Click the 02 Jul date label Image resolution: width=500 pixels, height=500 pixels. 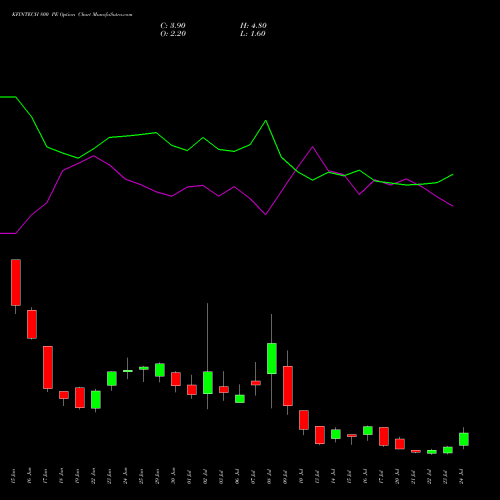(205, 476)
